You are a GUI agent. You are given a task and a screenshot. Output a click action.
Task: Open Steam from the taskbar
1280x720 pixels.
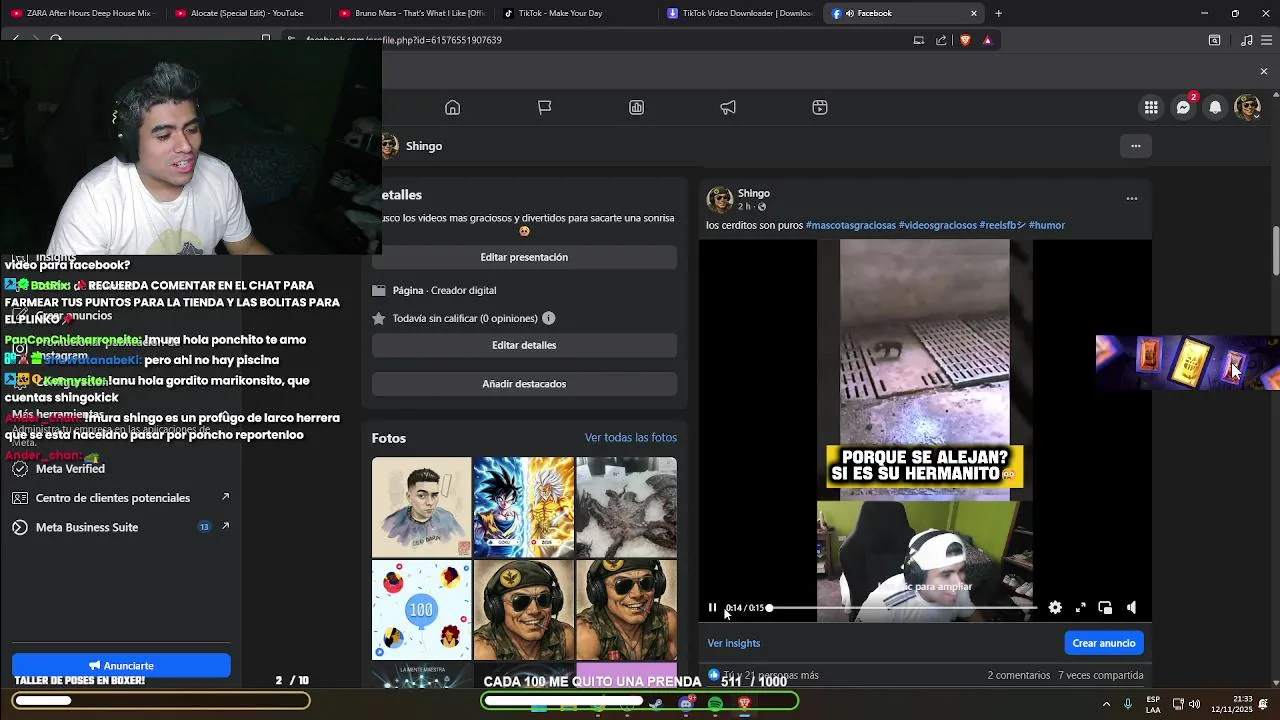tap(656, 704)
